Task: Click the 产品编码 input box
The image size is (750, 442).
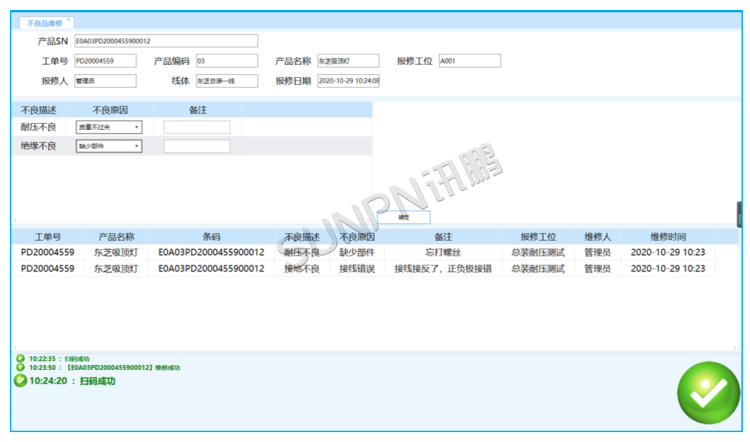Action: [x=228, y=61]
